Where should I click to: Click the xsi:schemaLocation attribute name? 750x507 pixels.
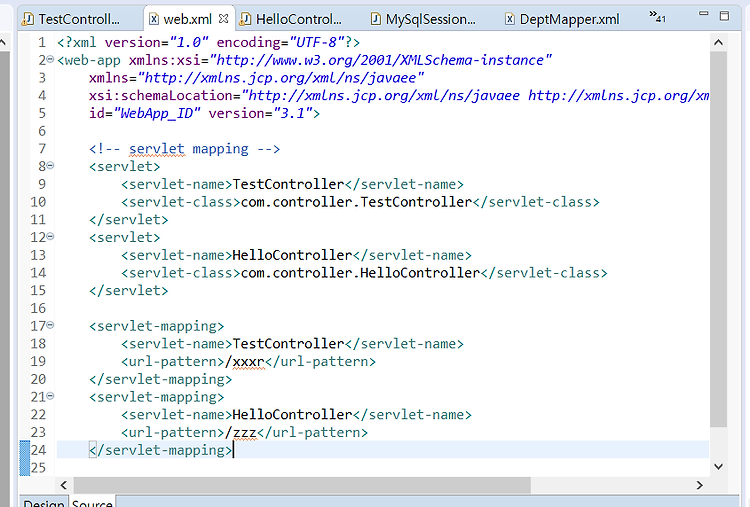pos(160,96)
